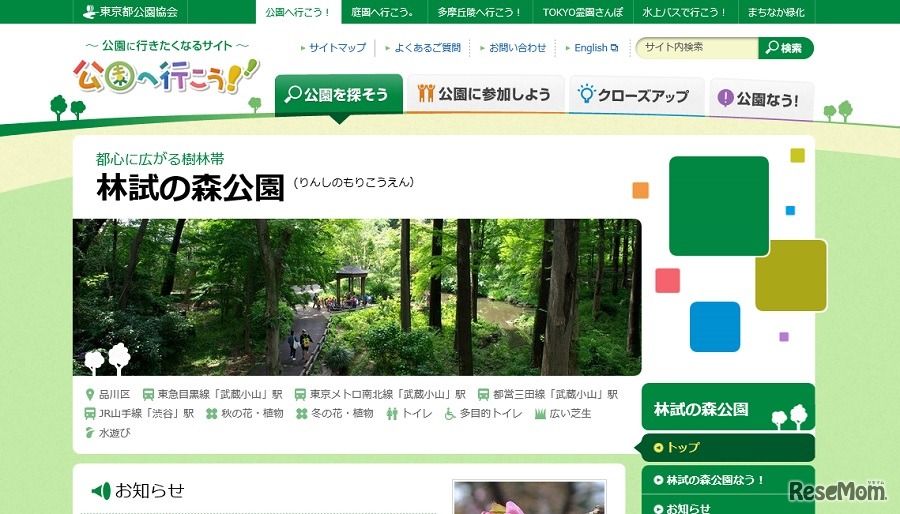900x514 pixels.
Task: Open the 水上バスで行こう！ tab
Action: click(x=685, y=12)
